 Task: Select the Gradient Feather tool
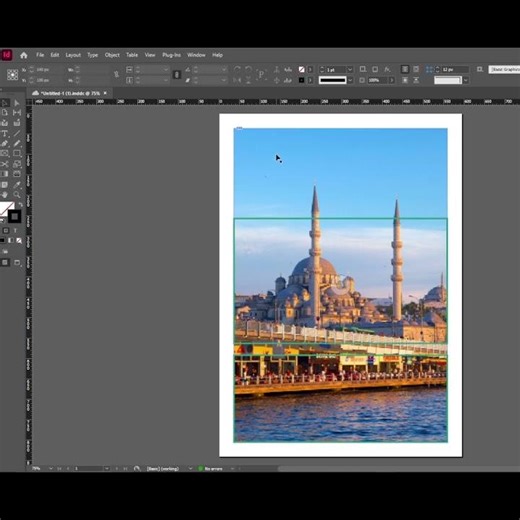click(x=17, y=174)
